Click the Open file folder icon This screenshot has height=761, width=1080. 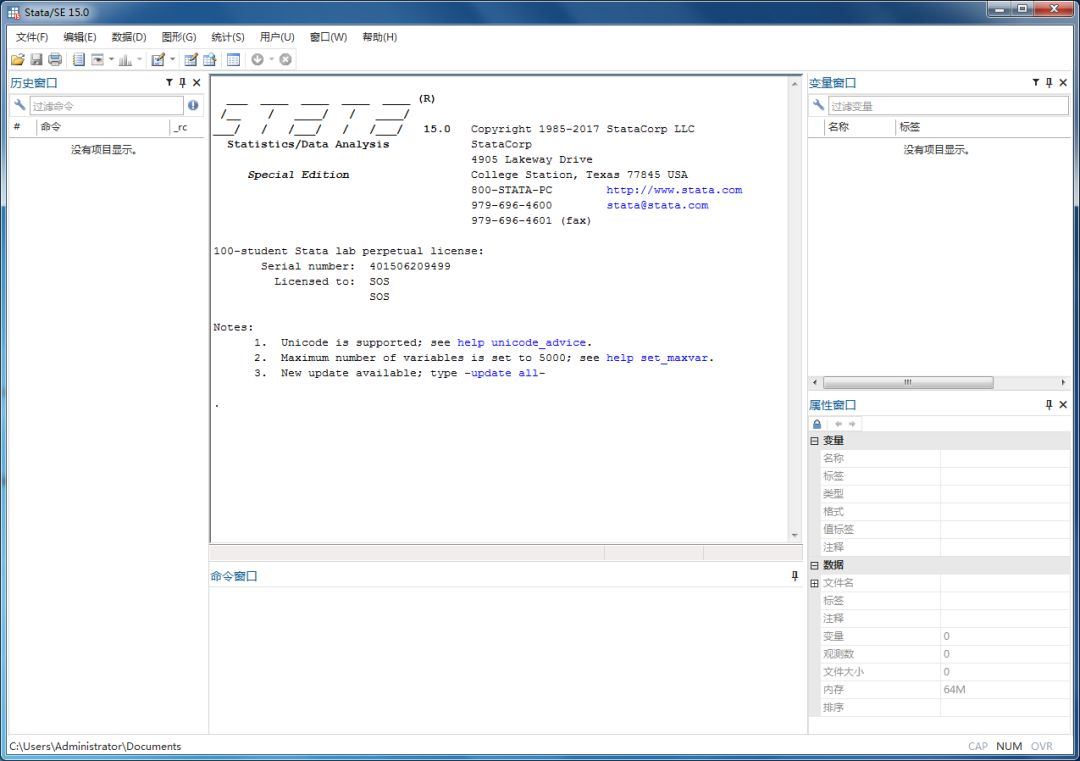tap(17, 60)
